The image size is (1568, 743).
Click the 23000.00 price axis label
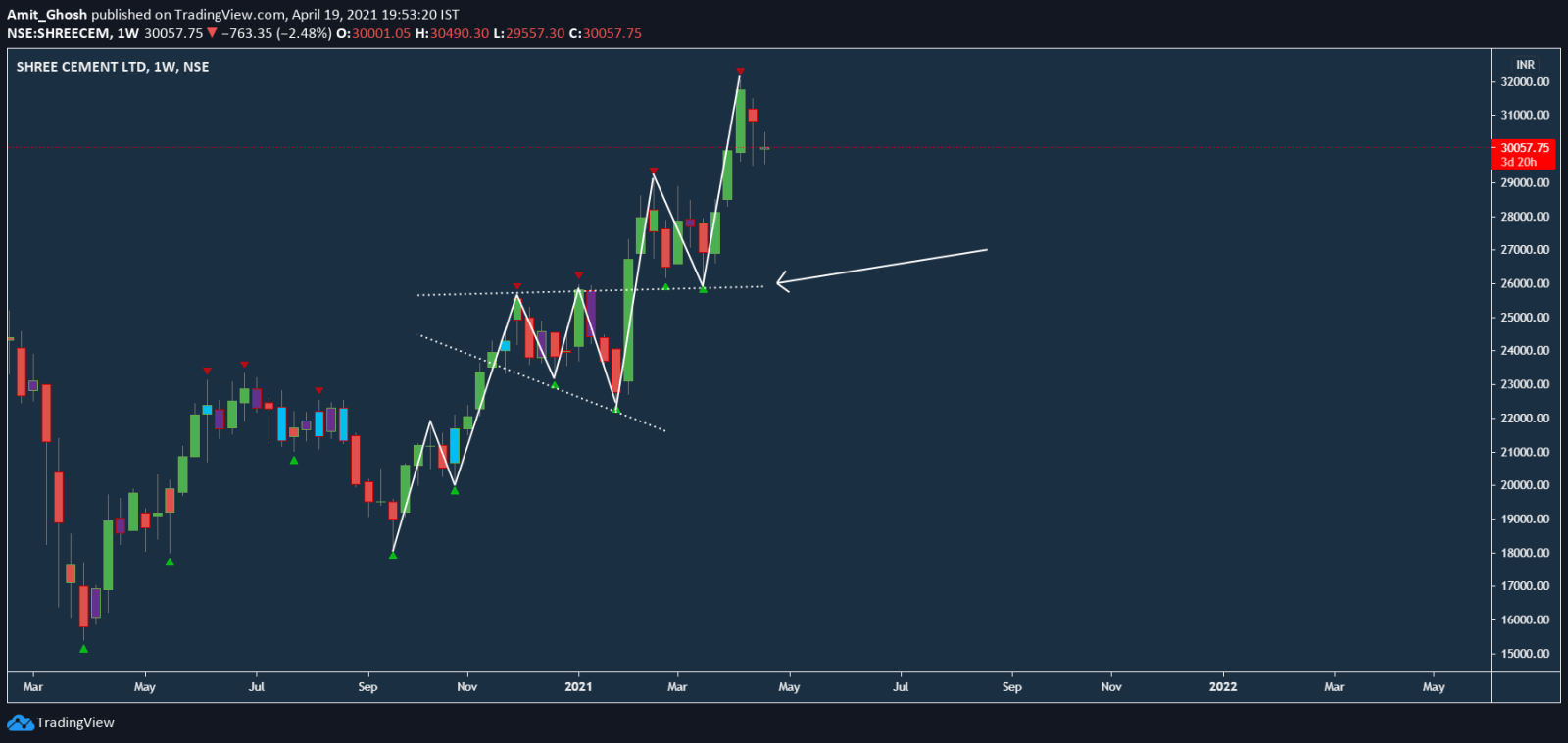click(1525, 385)
